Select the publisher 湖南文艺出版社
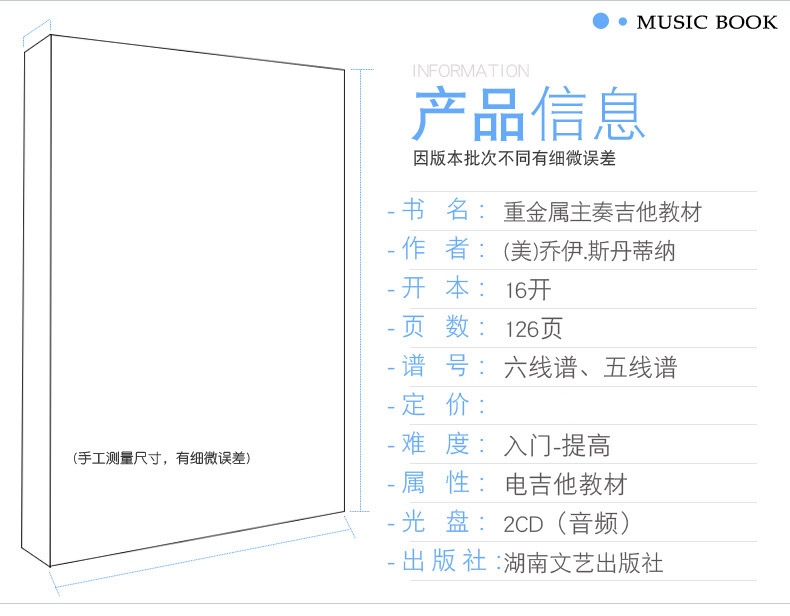The width and height of the screenshot is (790, 616). 583,562
